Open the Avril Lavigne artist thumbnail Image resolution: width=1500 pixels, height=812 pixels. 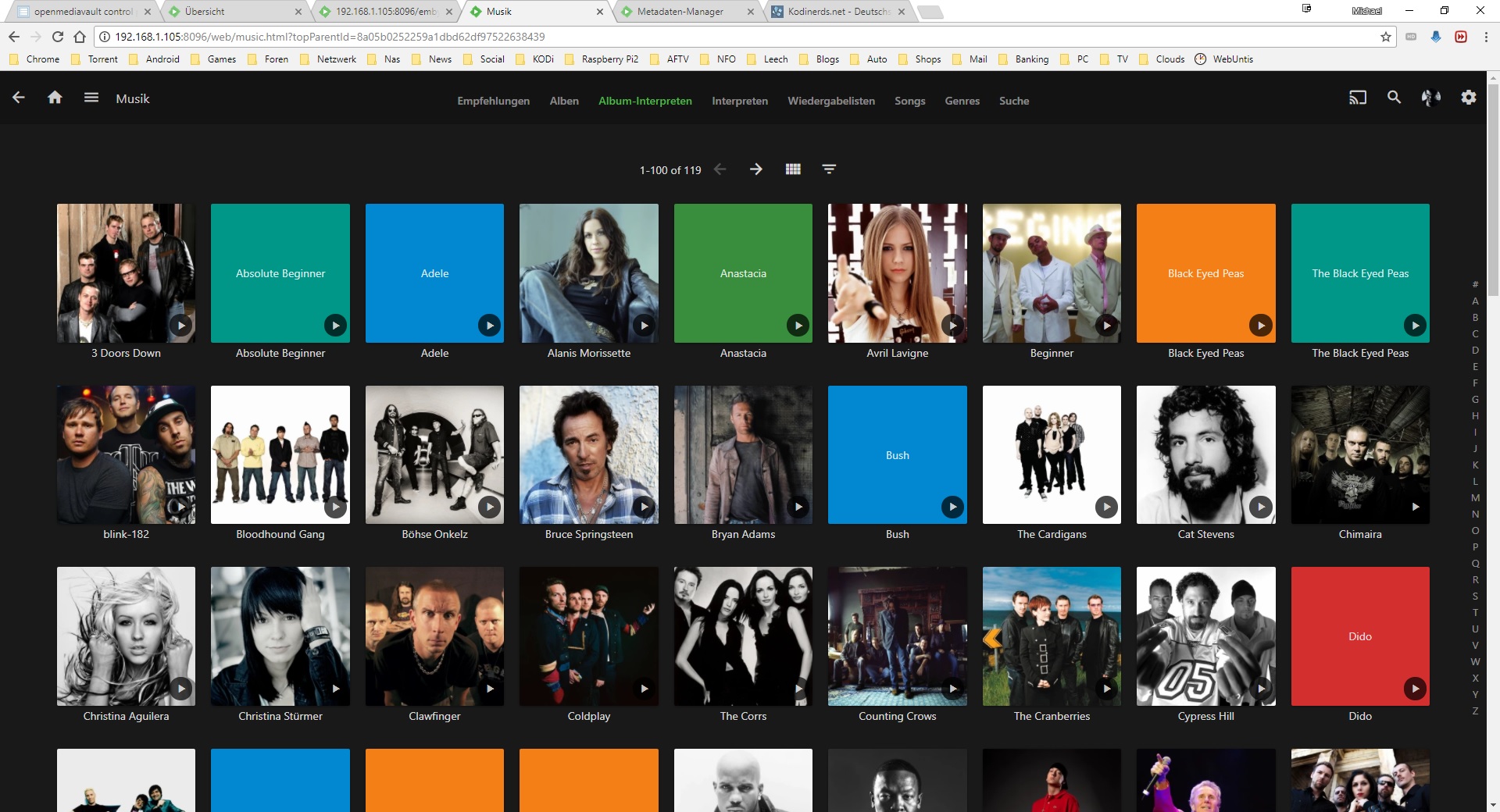click(x=898, y=273)
